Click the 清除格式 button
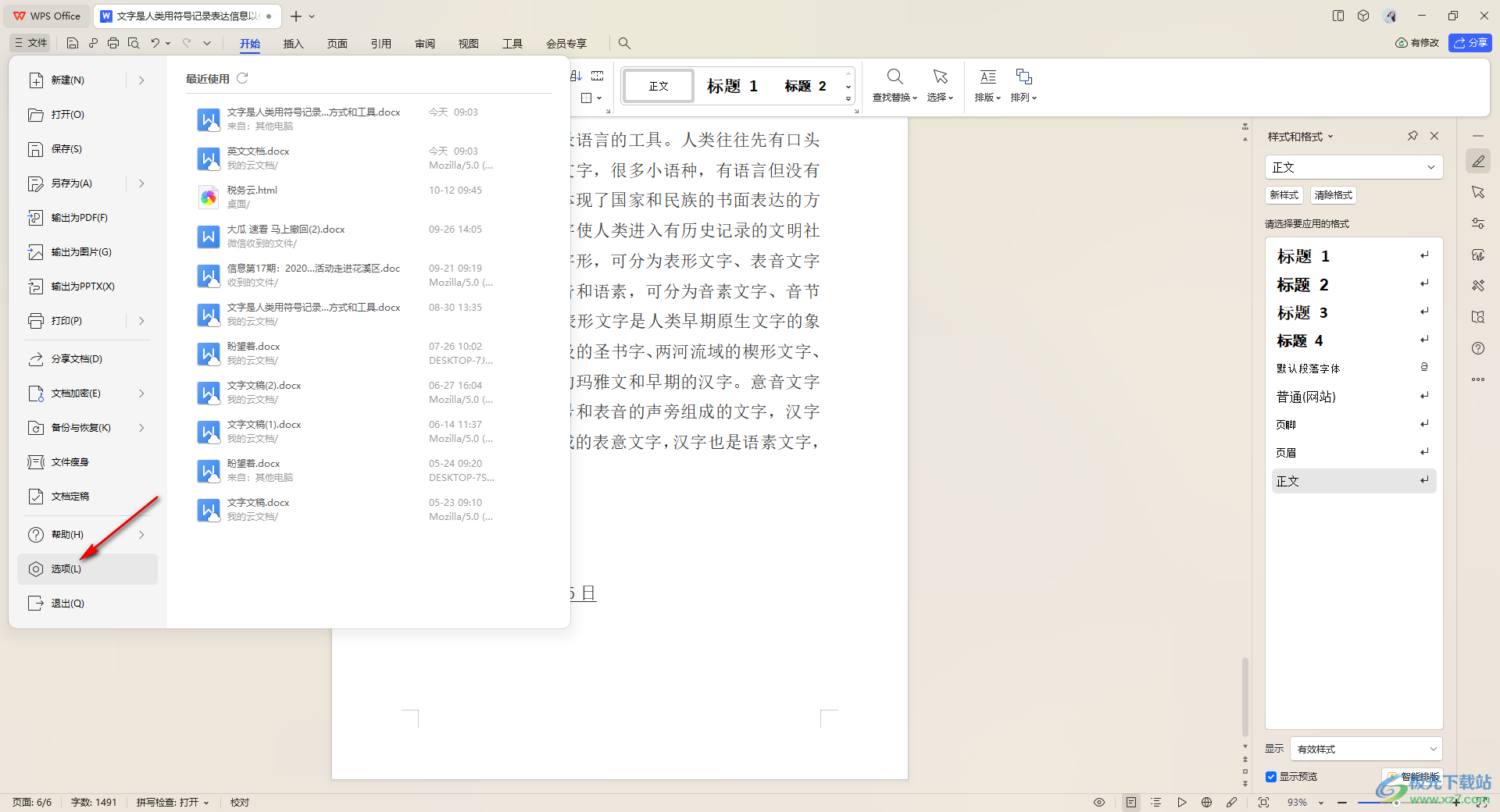The width and height of the screenshot is (1500, 812). click(1333, 195)
